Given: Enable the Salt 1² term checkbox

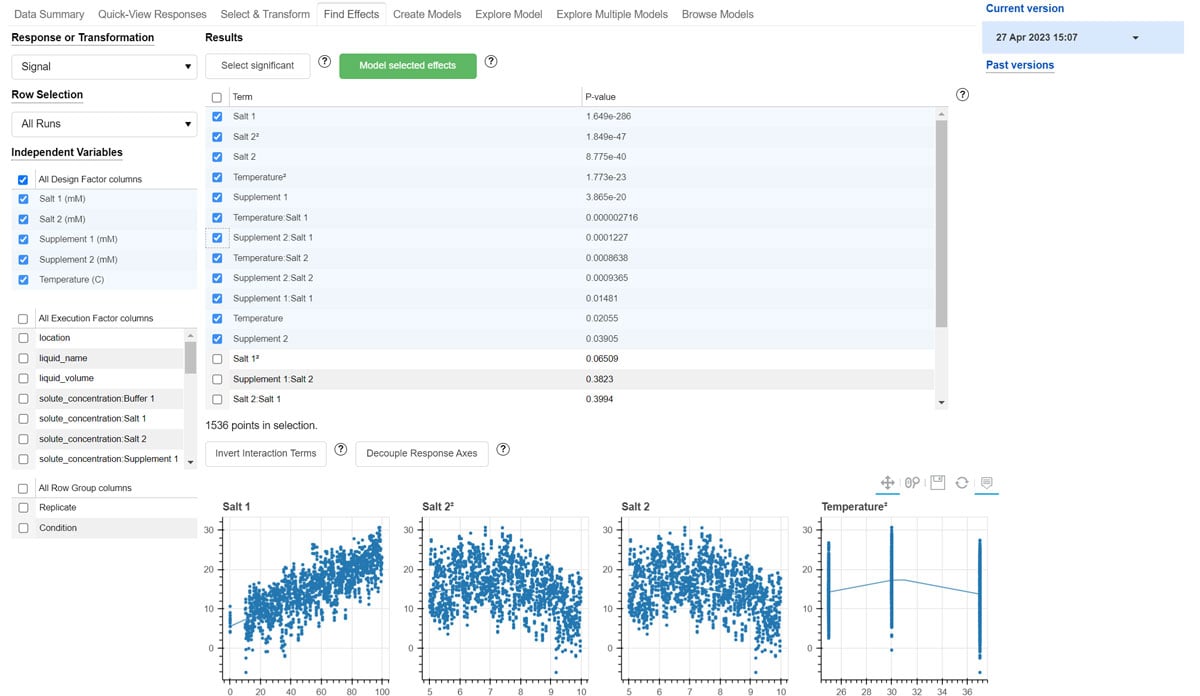Looking at the screenshot, I should (217, 358).
